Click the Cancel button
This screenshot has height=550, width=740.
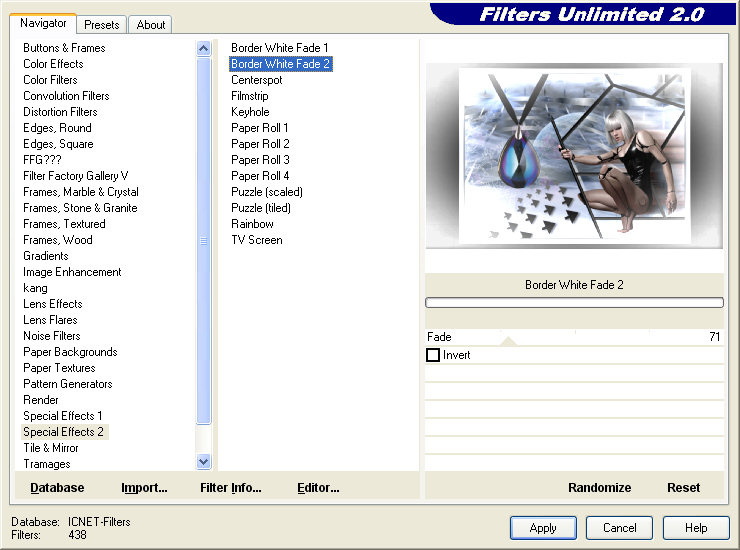[619, 528]
